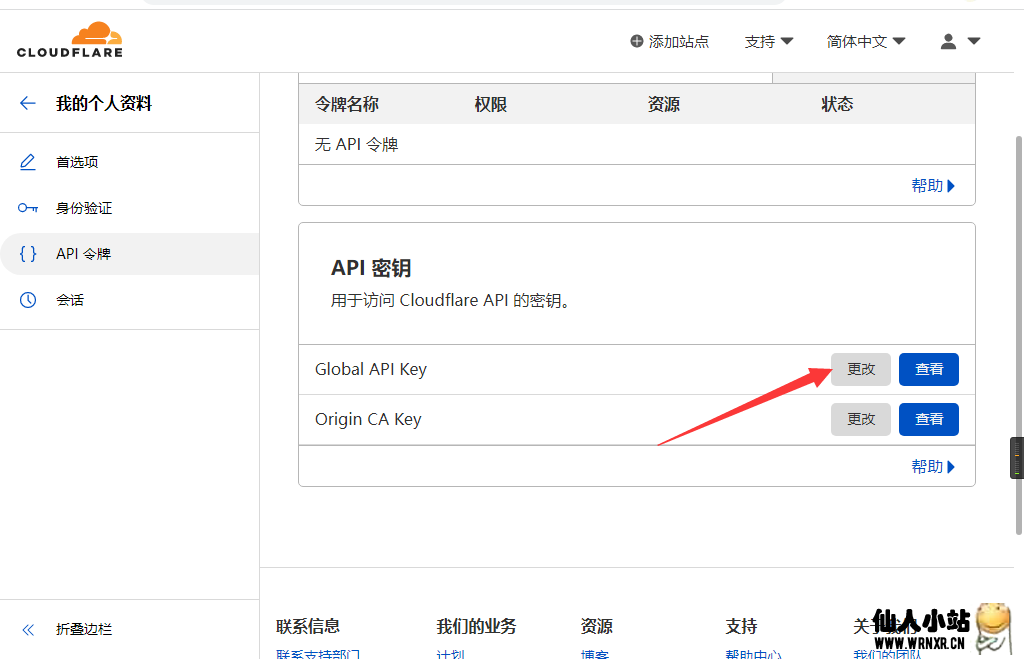1024x659 pixels.
Task: Click the Origin CA Key label
Action: (x=368, y=419)
